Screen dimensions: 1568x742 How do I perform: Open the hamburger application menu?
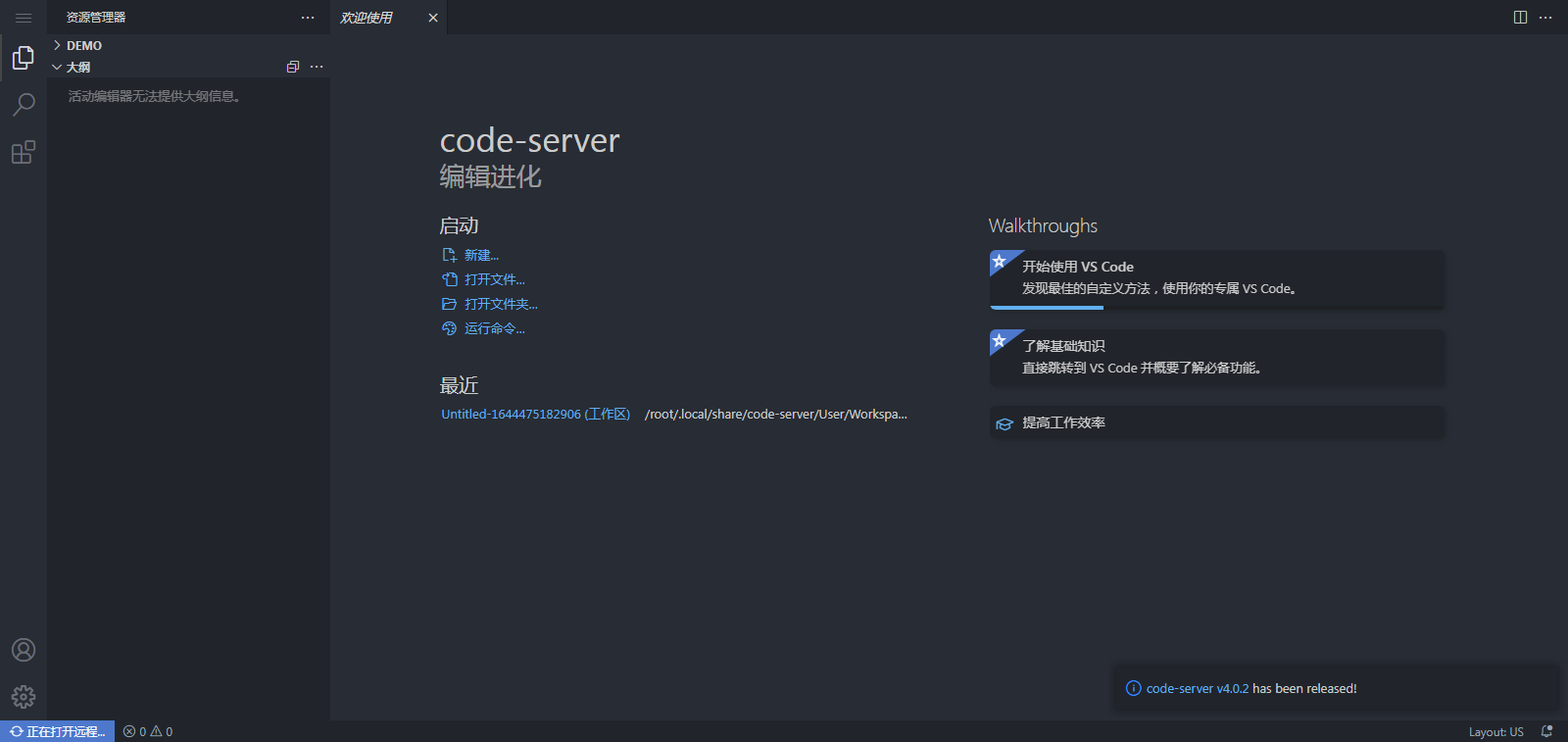(x=24, y=18)
